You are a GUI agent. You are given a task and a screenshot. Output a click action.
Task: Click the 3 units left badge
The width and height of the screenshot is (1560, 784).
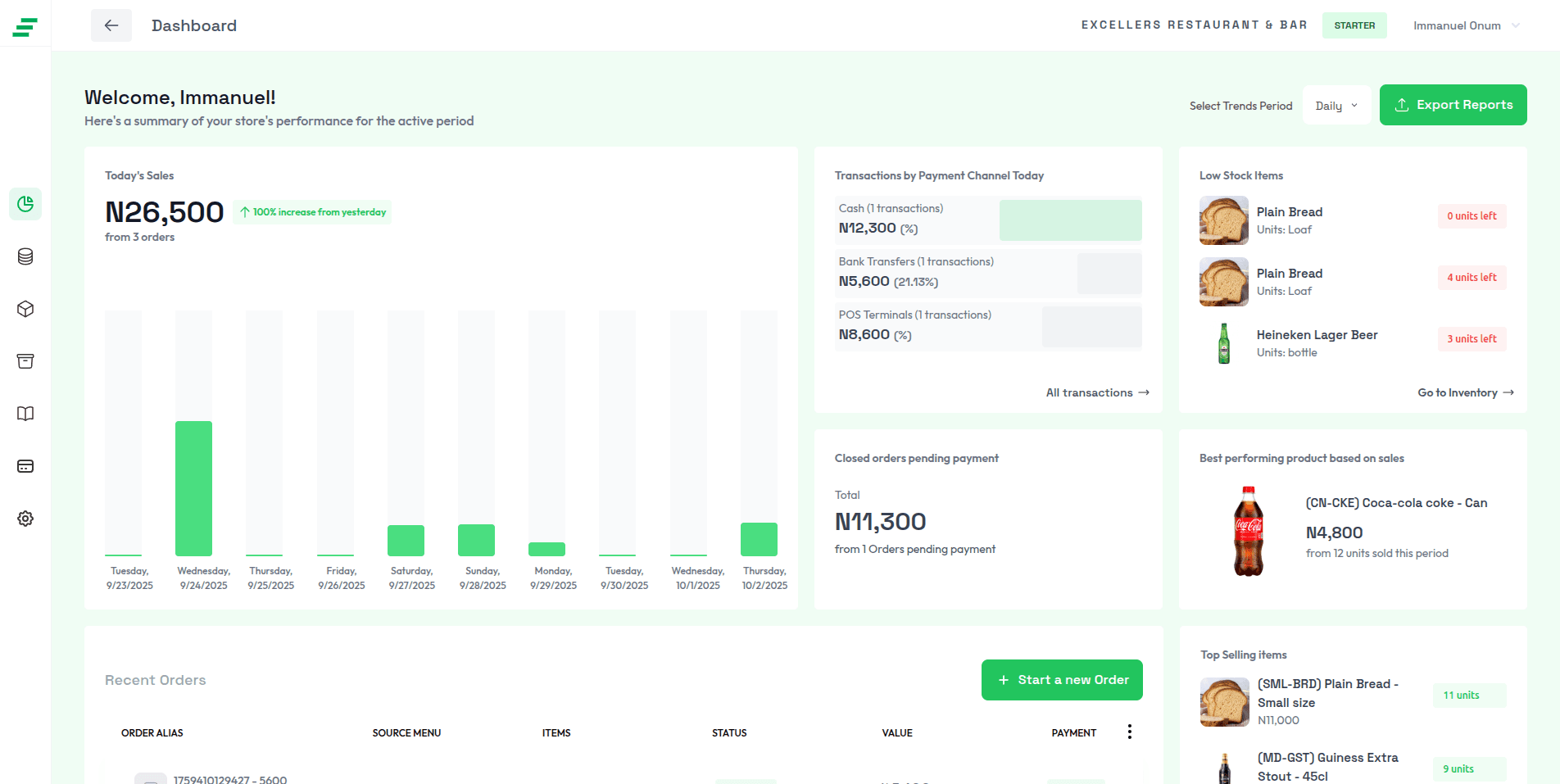1472,339
